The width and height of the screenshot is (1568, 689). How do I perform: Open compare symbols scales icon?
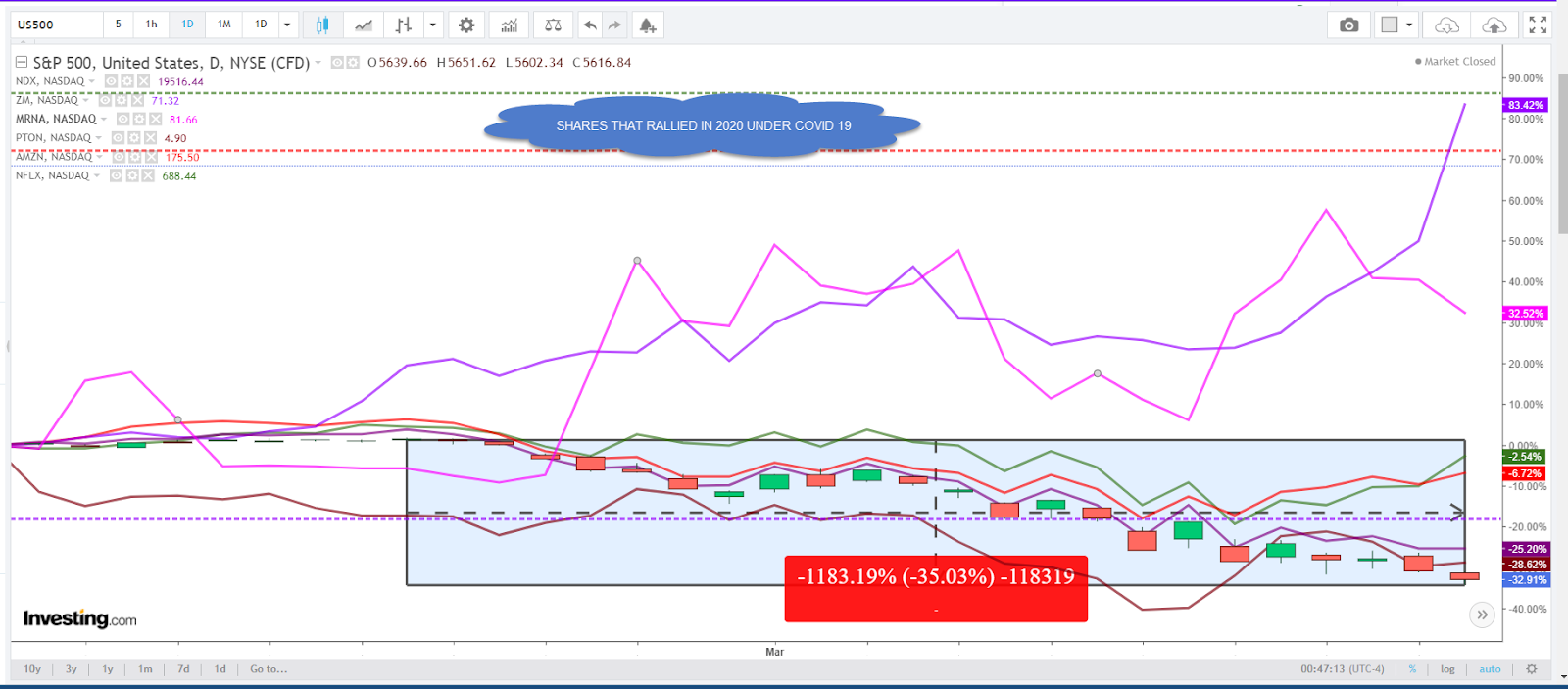(x=553, y=25)
